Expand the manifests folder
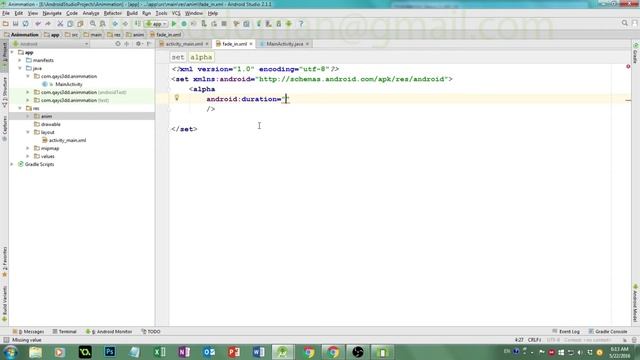This screenshot has width=640, height=360. pos(20,60)
